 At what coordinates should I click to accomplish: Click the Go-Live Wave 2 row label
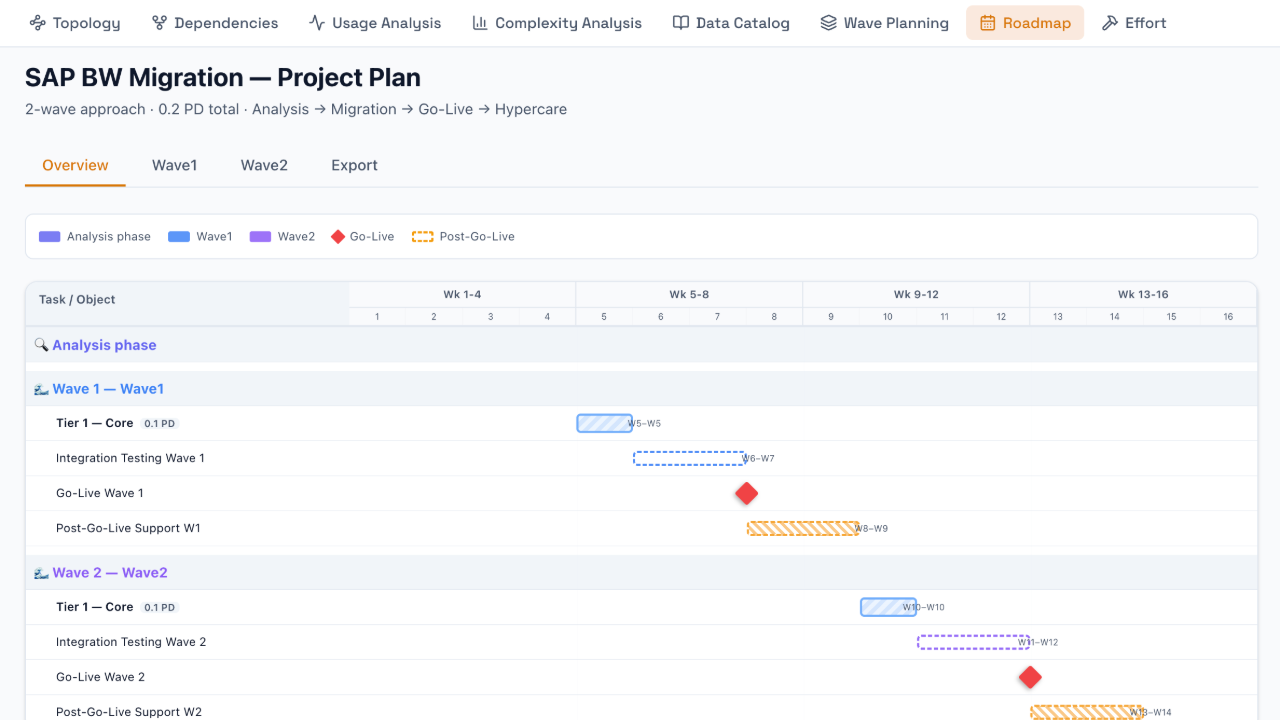click(x=101, y=677)
